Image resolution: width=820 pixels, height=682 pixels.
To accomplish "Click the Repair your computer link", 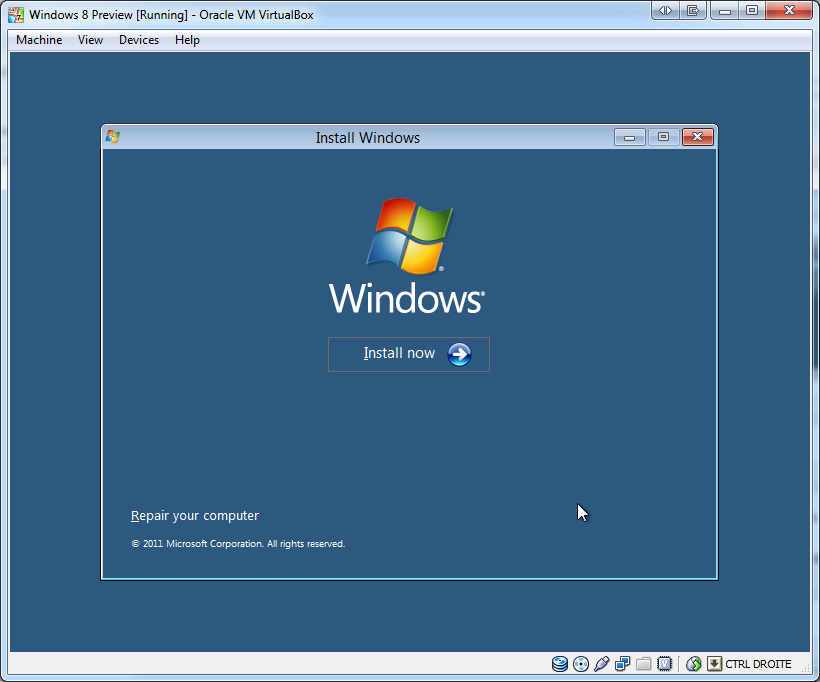I will (x=195, y=516).
